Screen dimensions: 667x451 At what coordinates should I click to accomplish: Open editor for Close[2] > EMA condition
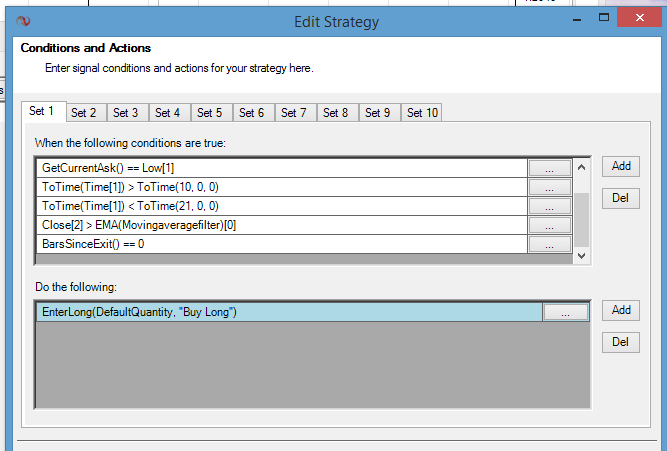click(548, 225)
